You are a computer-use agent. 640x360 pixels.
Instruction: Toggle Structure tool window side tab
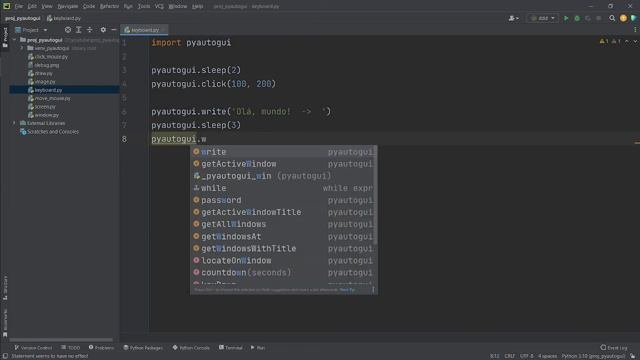coord(5,288)
